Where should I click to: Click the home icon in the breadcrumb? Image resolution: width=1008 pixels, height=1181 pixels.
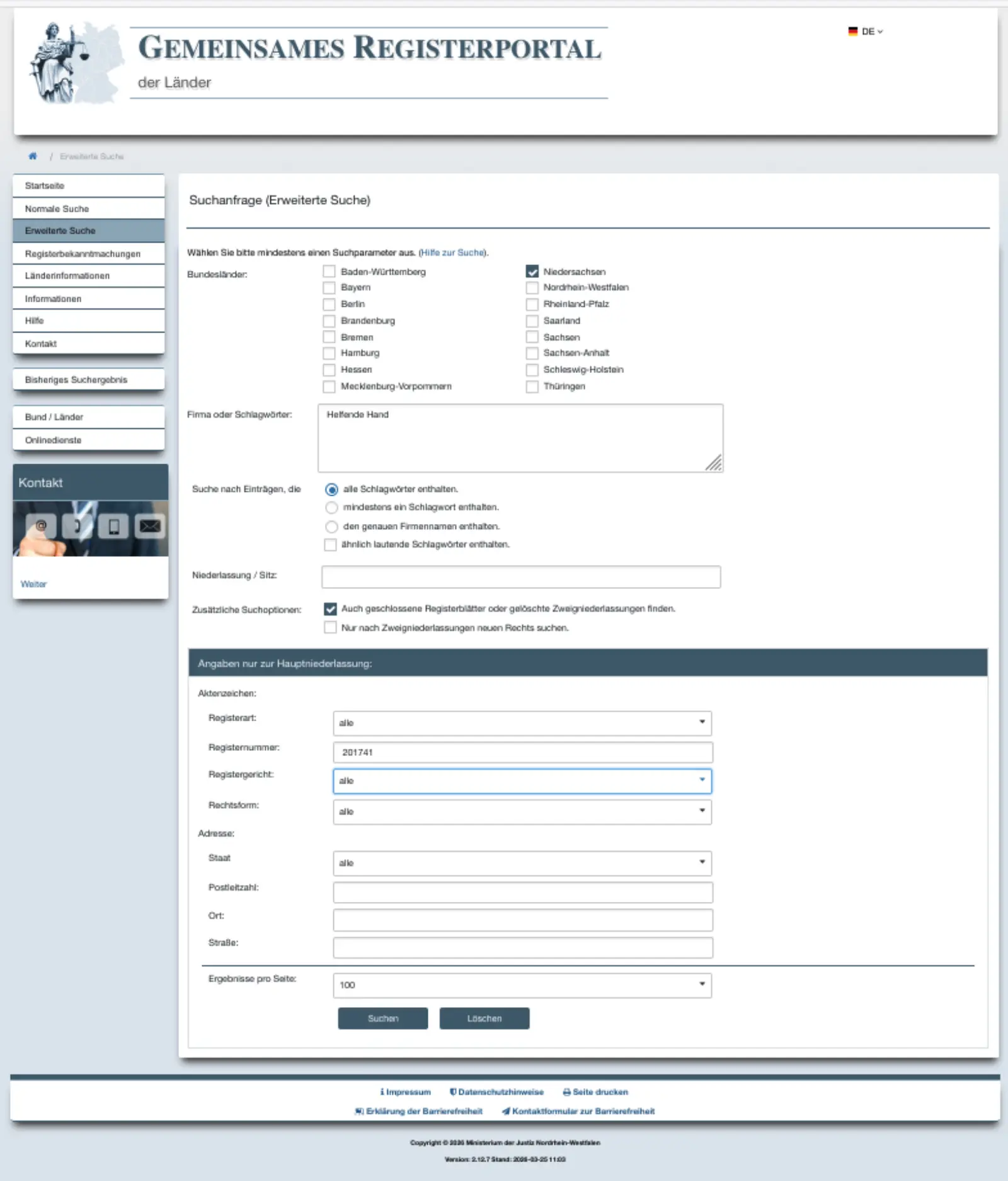click(33, 156)
